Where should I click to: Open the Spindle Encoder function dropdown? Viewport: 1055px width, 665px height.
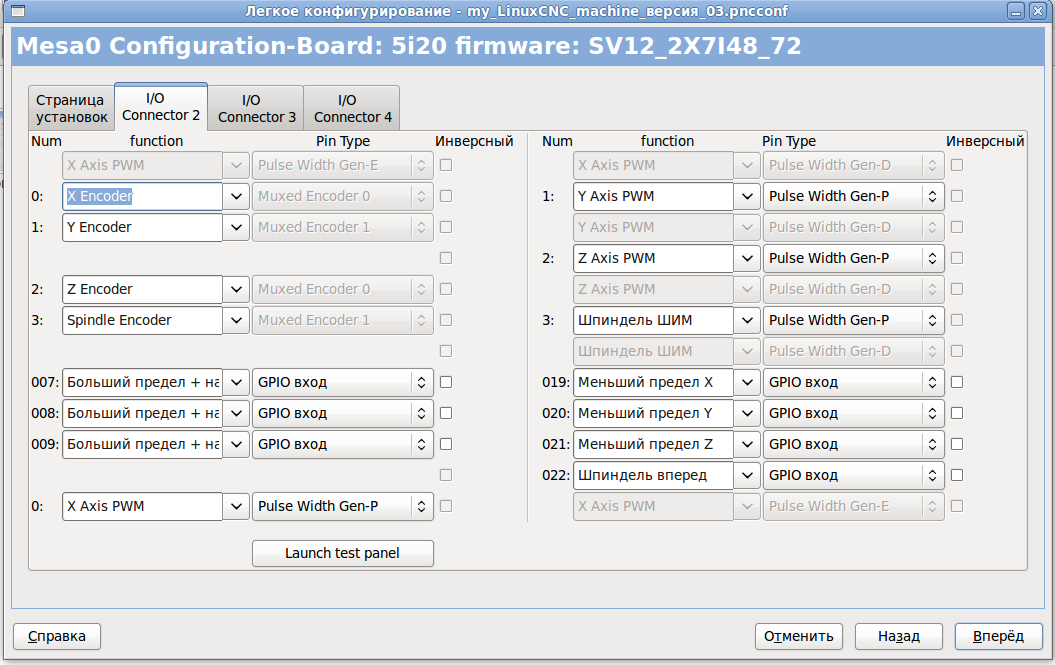click(236, 320)
